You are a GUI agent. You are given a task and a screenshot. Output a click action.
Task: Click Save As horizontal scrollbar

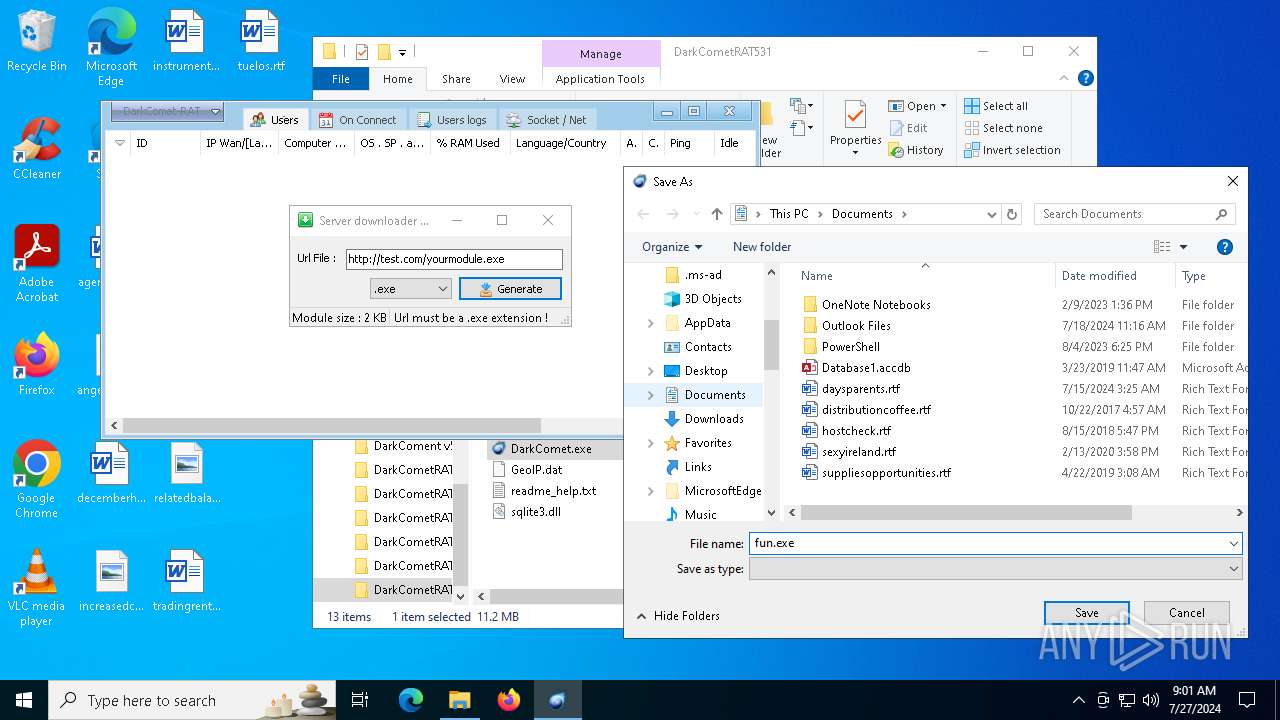[965, 512]
